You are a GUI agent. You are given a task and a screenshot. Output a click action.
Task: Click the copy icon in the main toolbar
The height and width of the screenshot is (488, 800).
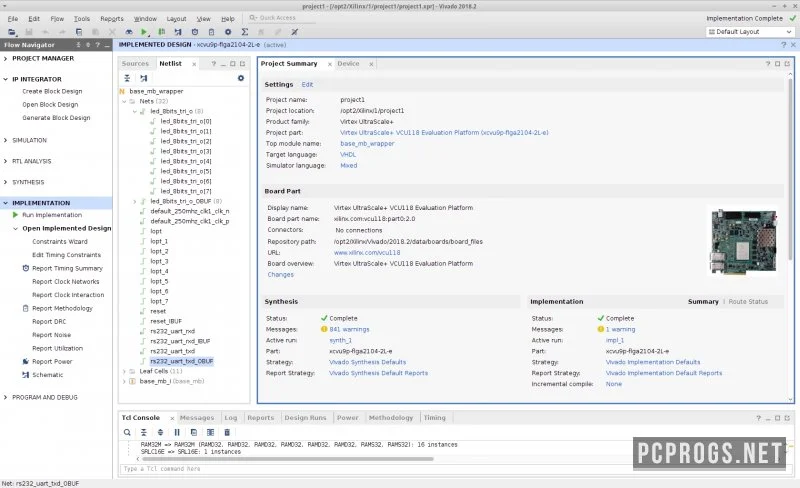click(x=79, y=32)
